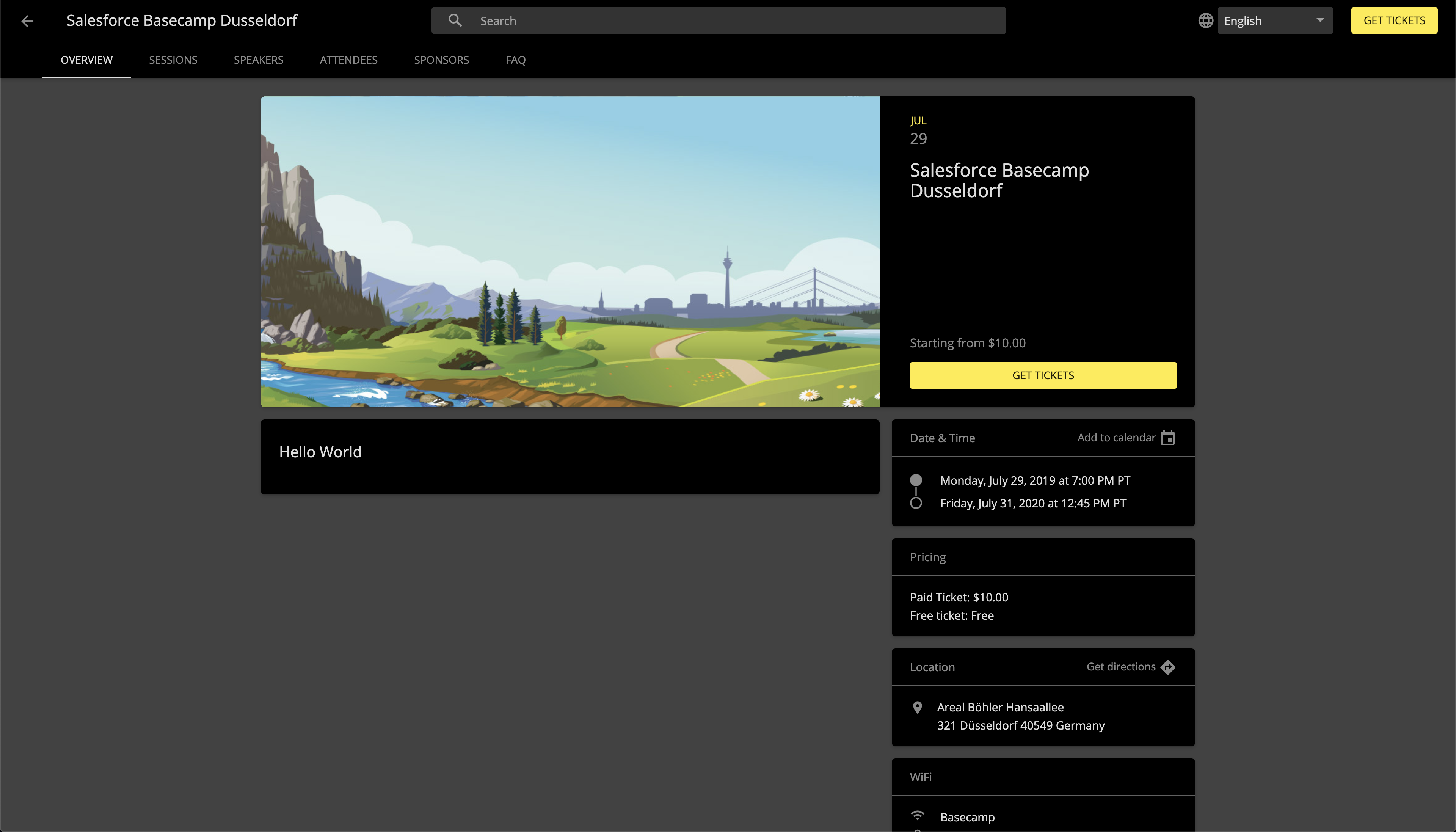
Task: Click the header title Salesforce Basecamp Dusseldorf
Action: point(182,20)
